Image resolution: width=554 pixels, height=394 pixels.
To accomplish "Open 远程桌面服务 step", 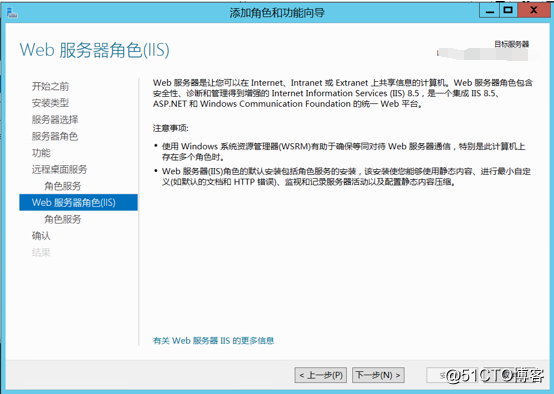I will pyautogui.click(x=59, y=169).
